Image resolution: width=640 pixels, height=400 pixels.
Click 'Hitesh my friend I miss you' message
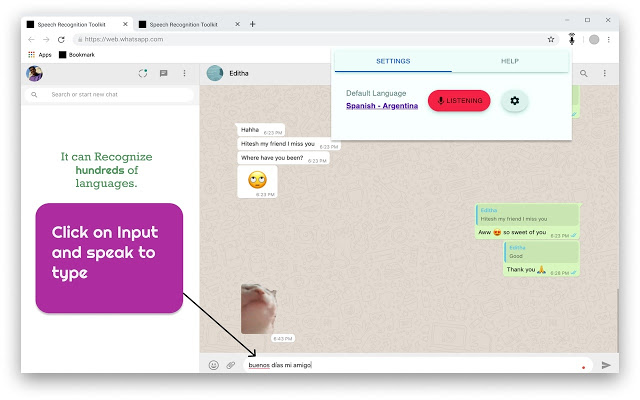click(x=288, y=144)
